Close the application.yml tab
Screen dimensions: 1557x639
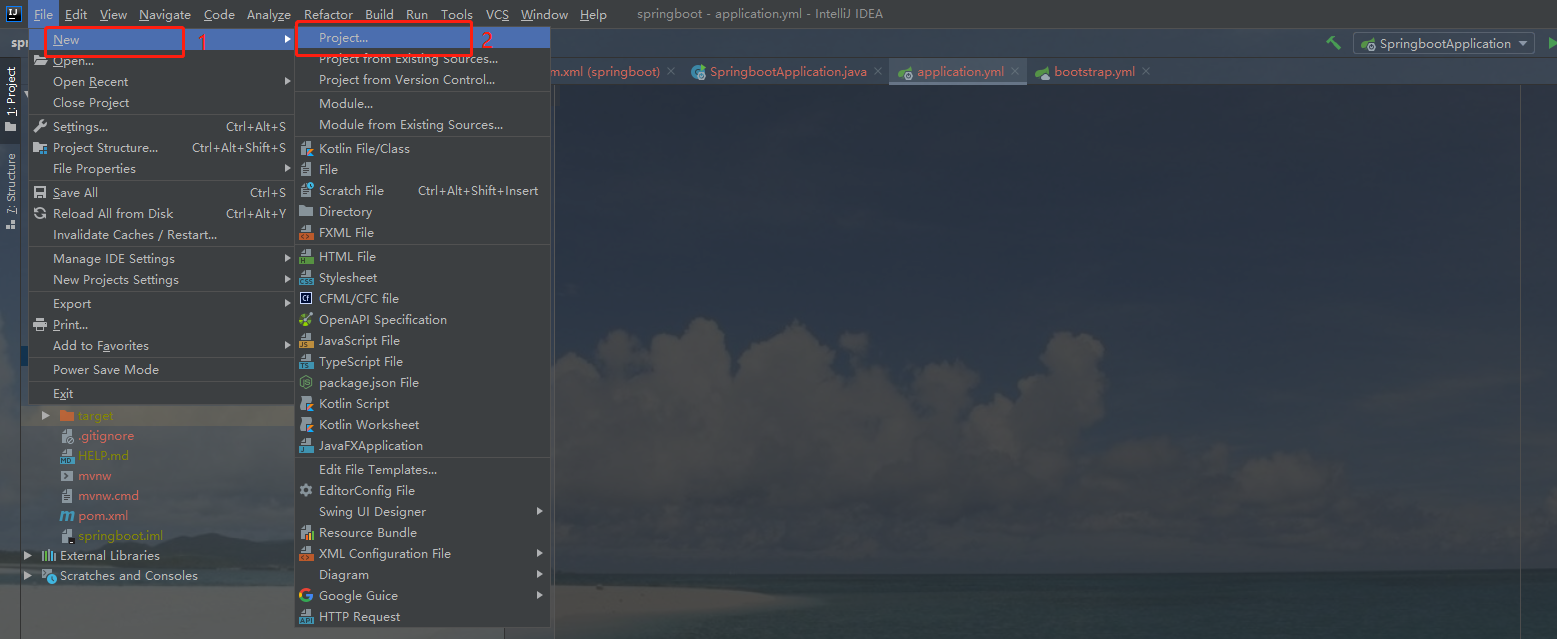(1014, 72)
